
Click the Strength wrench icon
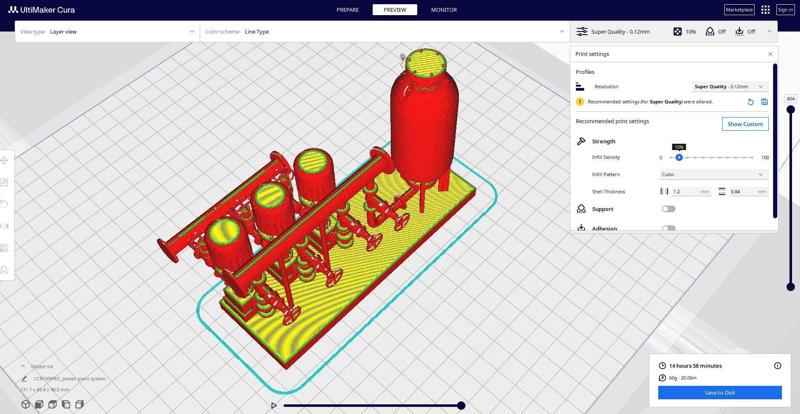pyautogui.click(x=581, y=141)
